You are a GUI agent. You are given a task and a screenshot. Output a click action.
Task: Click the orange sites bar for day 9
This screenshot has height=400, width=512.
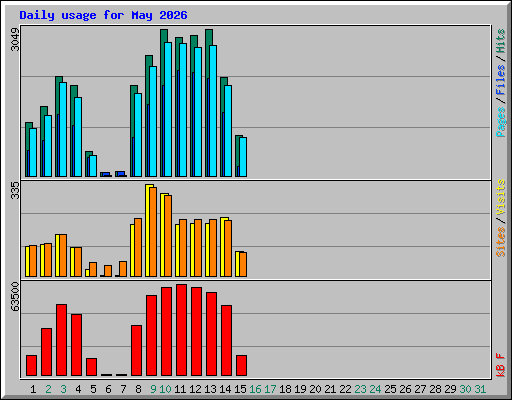(x=153, y=232)
